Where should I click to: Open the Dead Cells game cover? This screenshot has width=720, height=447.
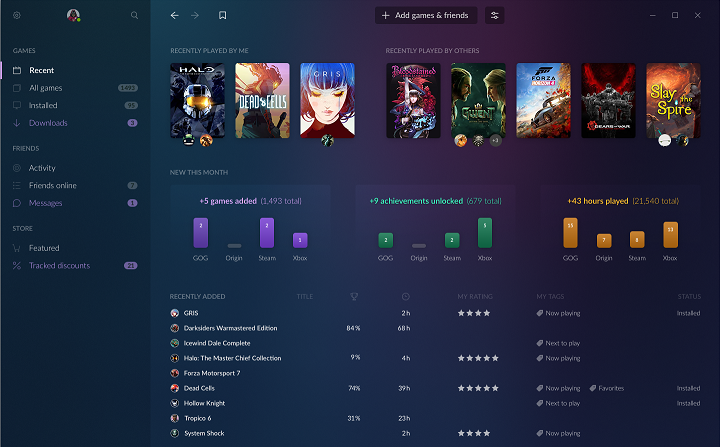point(262,100)
